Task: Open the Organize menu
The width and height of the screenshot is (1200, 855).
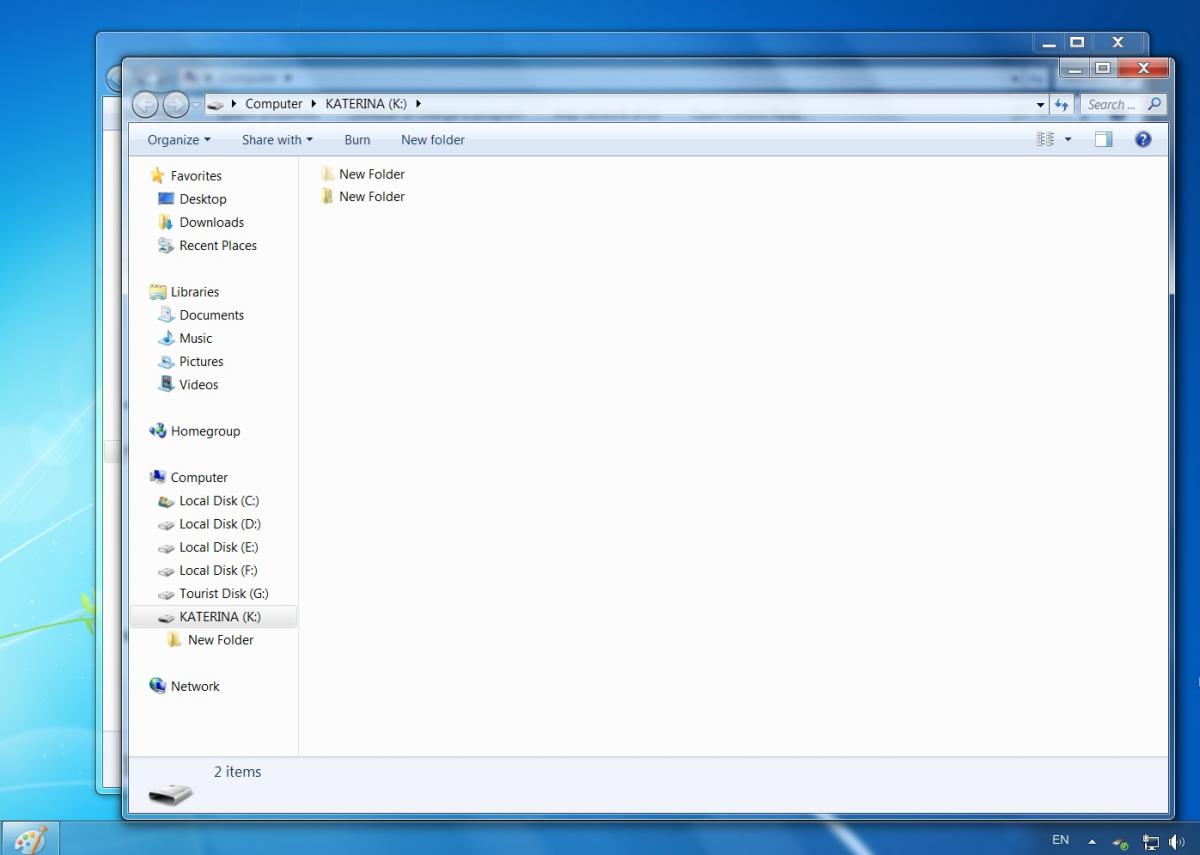Action: point(179,140)
